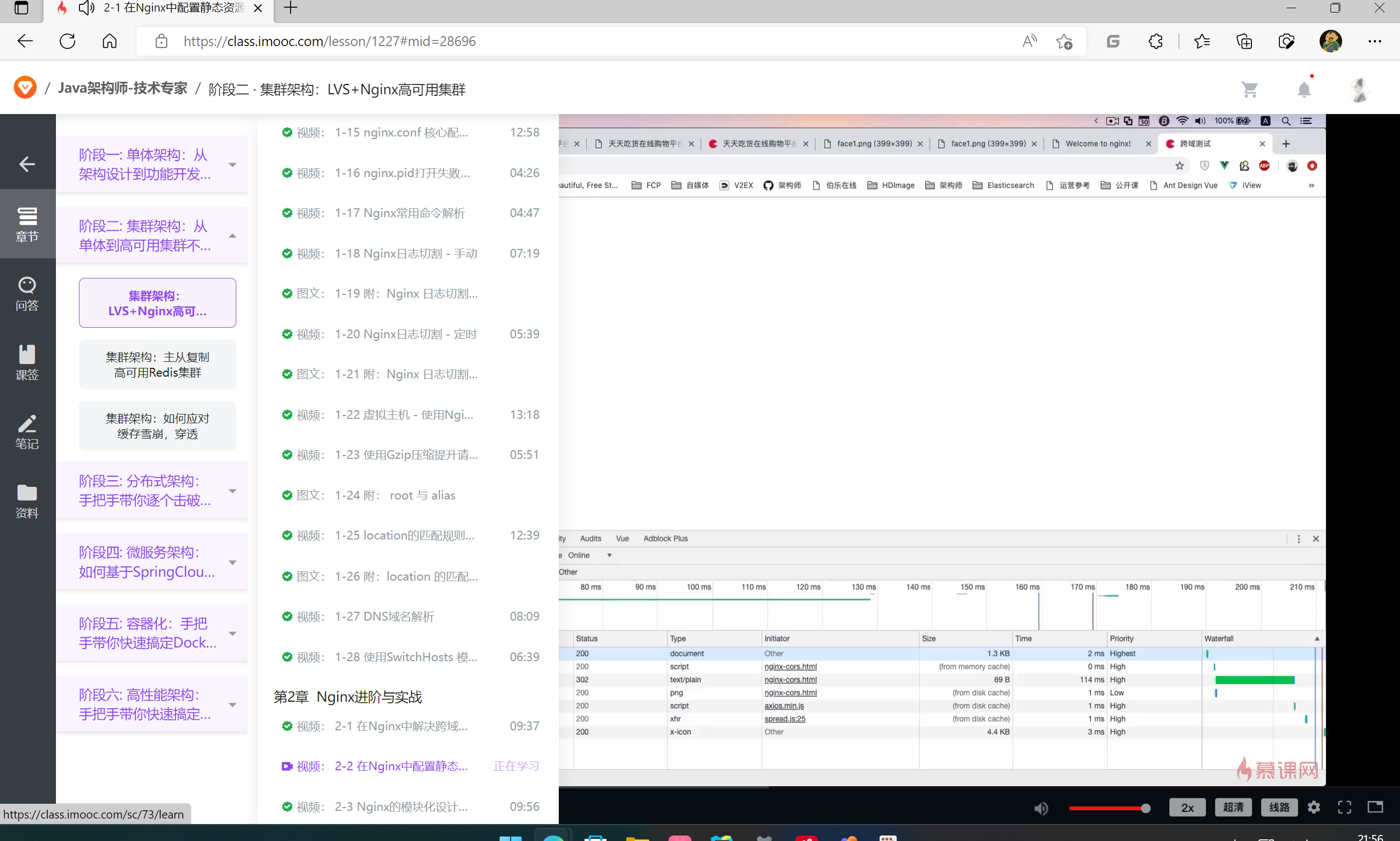Expand 阶段一 单体架构 section
This screenshot has width=1400, height=841.
click(x=233, y=165)
